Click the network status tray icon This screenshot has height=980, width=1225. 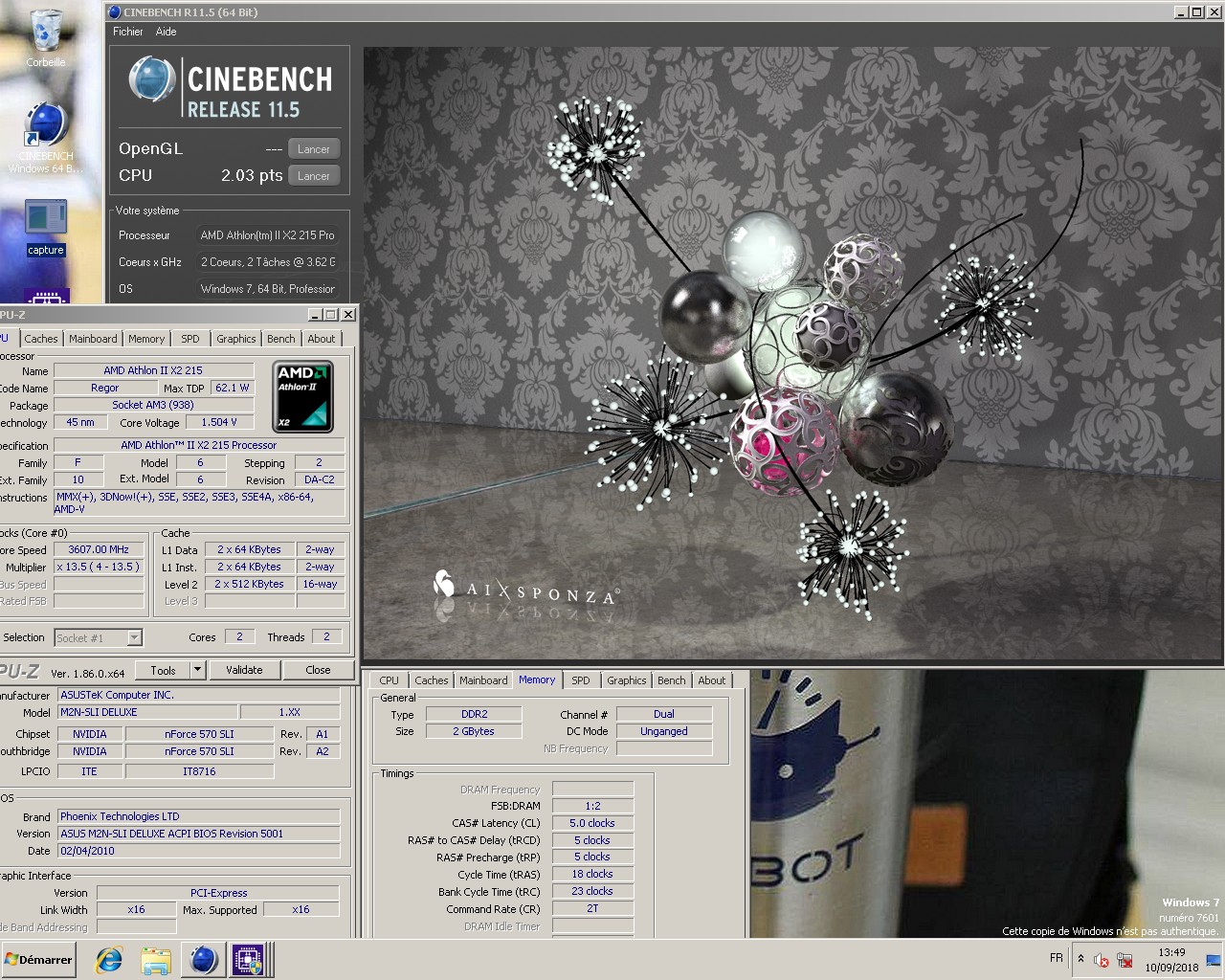tap(1125, 960)
